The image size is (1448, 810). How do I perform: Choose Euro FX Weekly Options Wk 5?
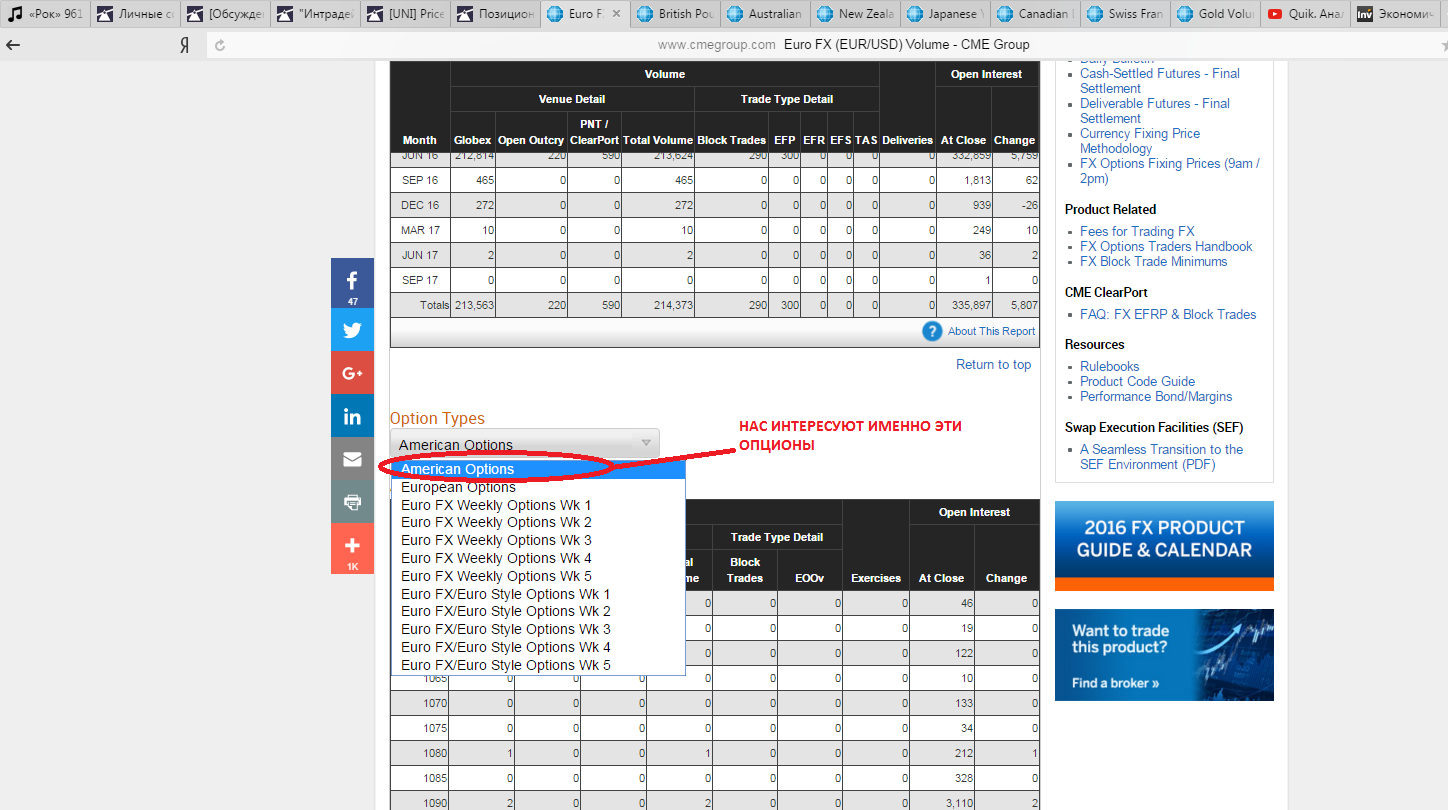coord(538,576)
